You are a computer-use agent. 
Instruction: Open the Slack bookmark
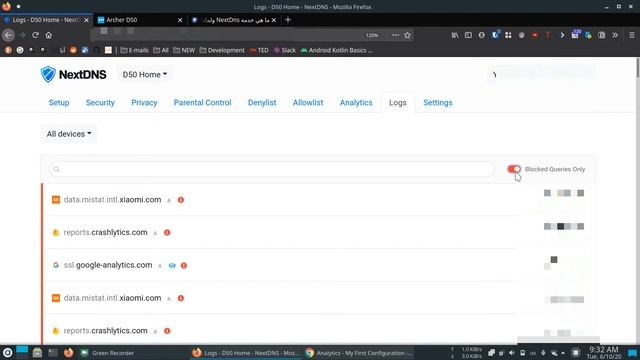[x=285, y=50]
